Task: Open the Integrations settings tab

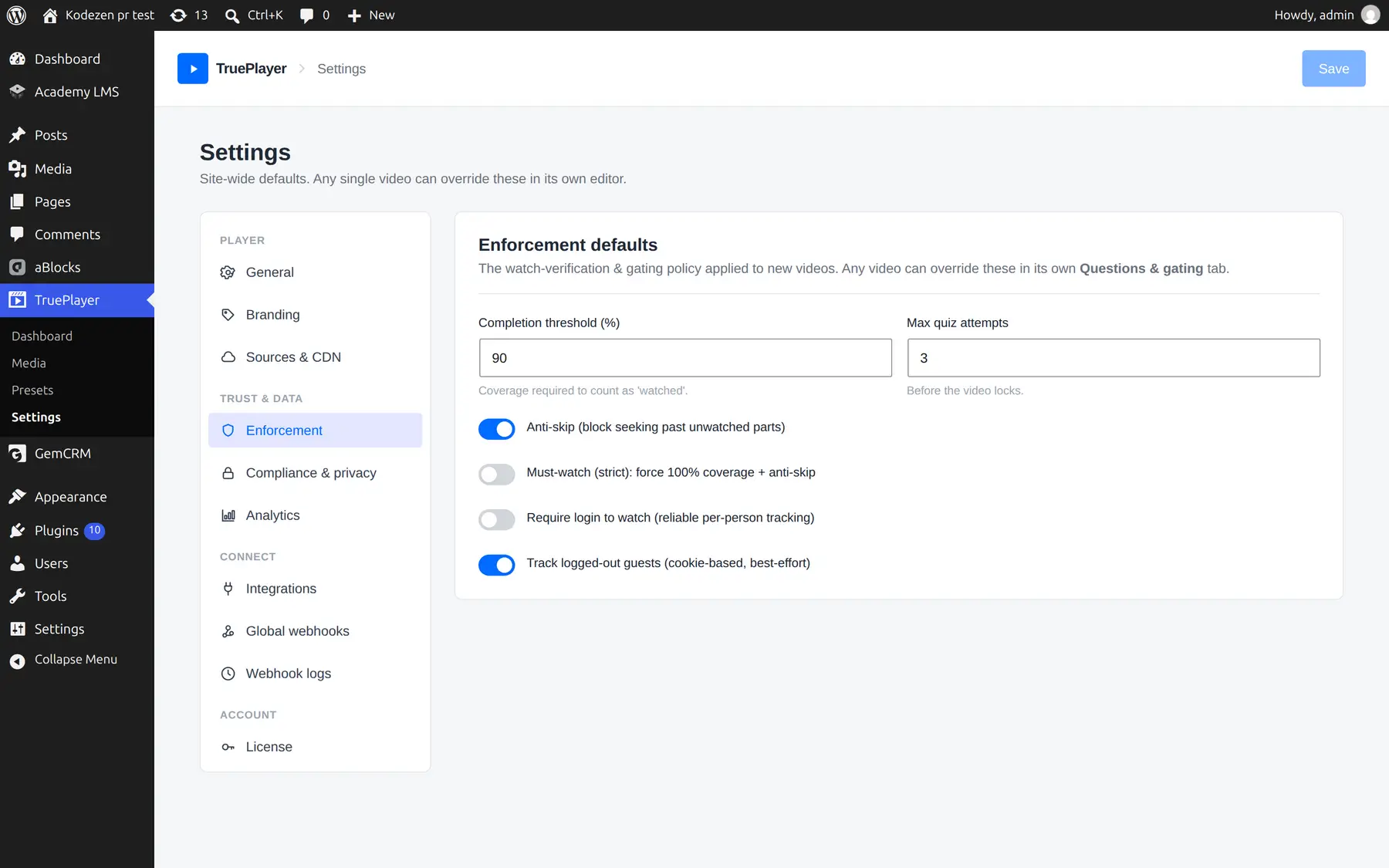Action: (x=315, y=589)
